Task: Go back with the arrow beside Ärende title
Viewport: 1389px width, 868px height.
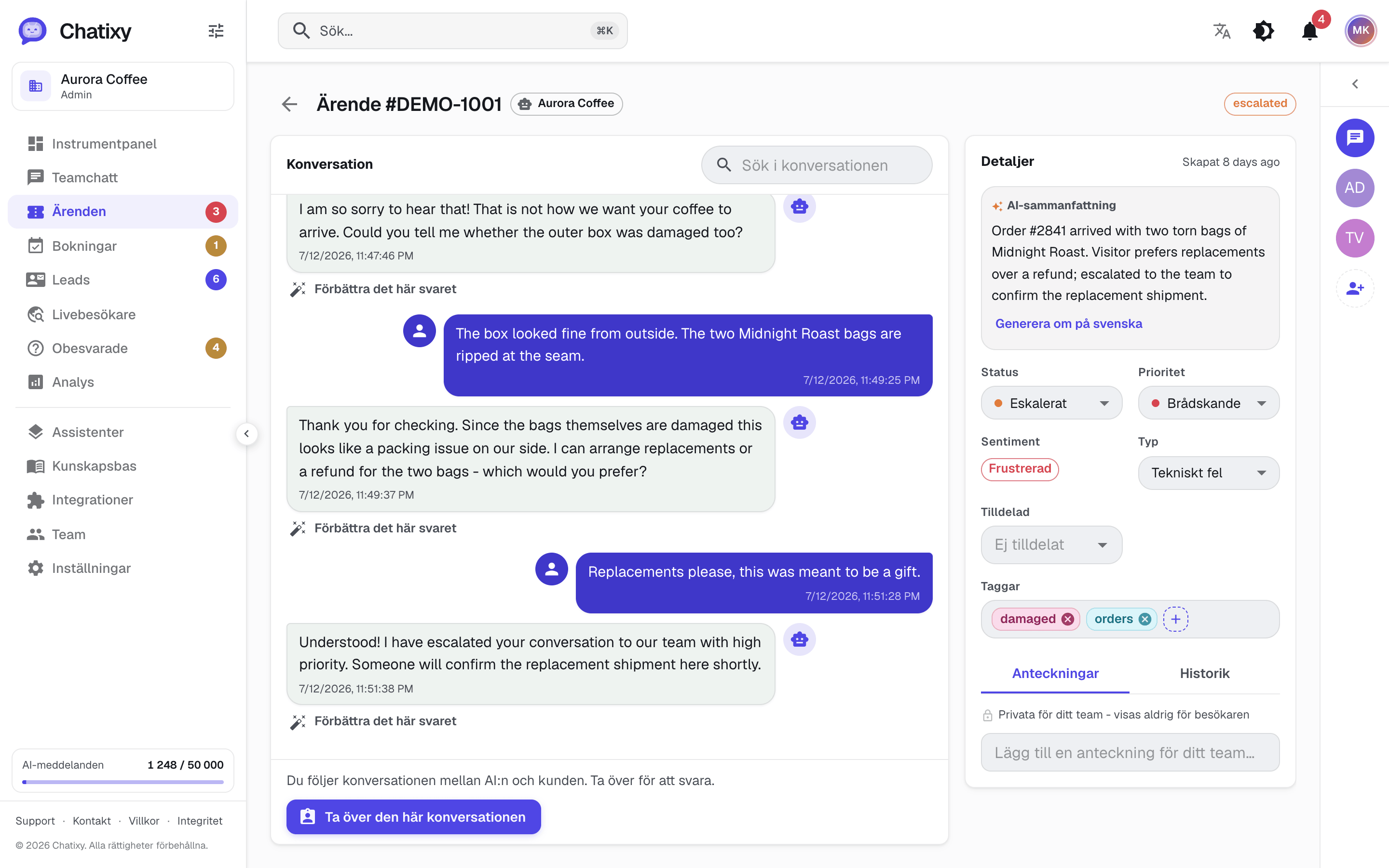Action: pyautogui.click(x=290, y=104)
